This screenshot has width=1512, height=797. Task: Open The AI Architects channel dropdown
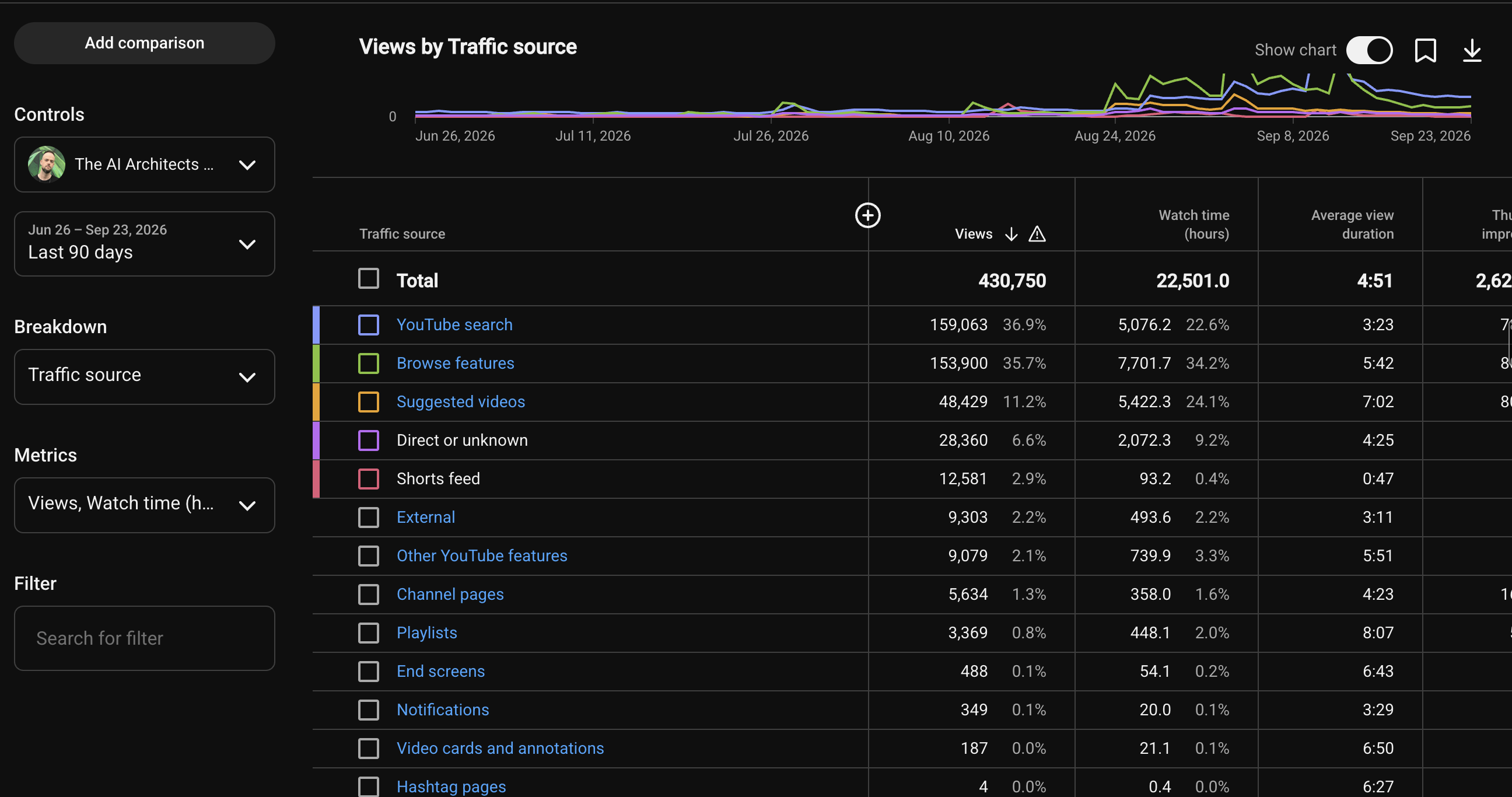coord(145,165)
